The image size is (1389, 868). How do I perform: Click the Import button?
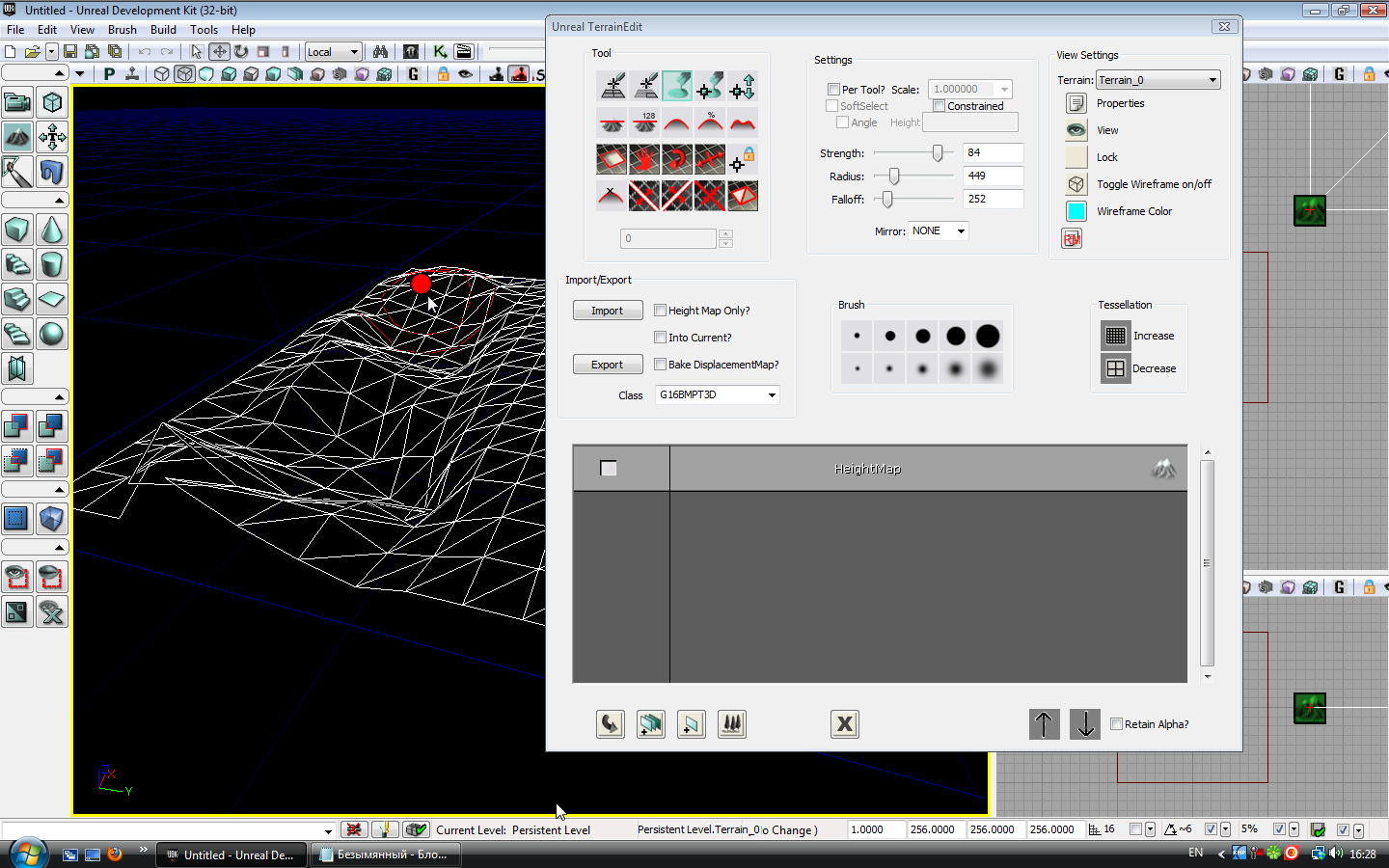[x=608, y=311]
